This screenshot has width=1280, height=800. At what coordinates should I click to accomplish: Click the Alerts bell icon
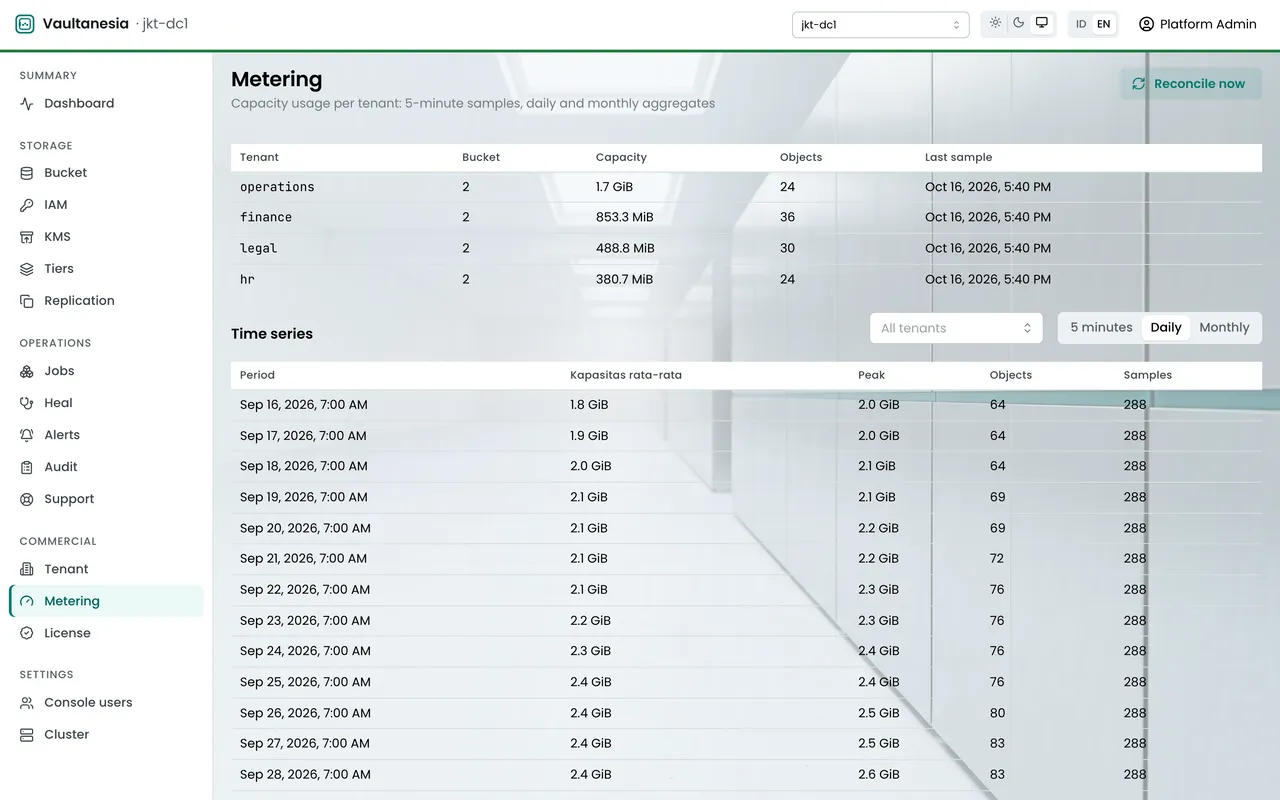tap(27, 435)
